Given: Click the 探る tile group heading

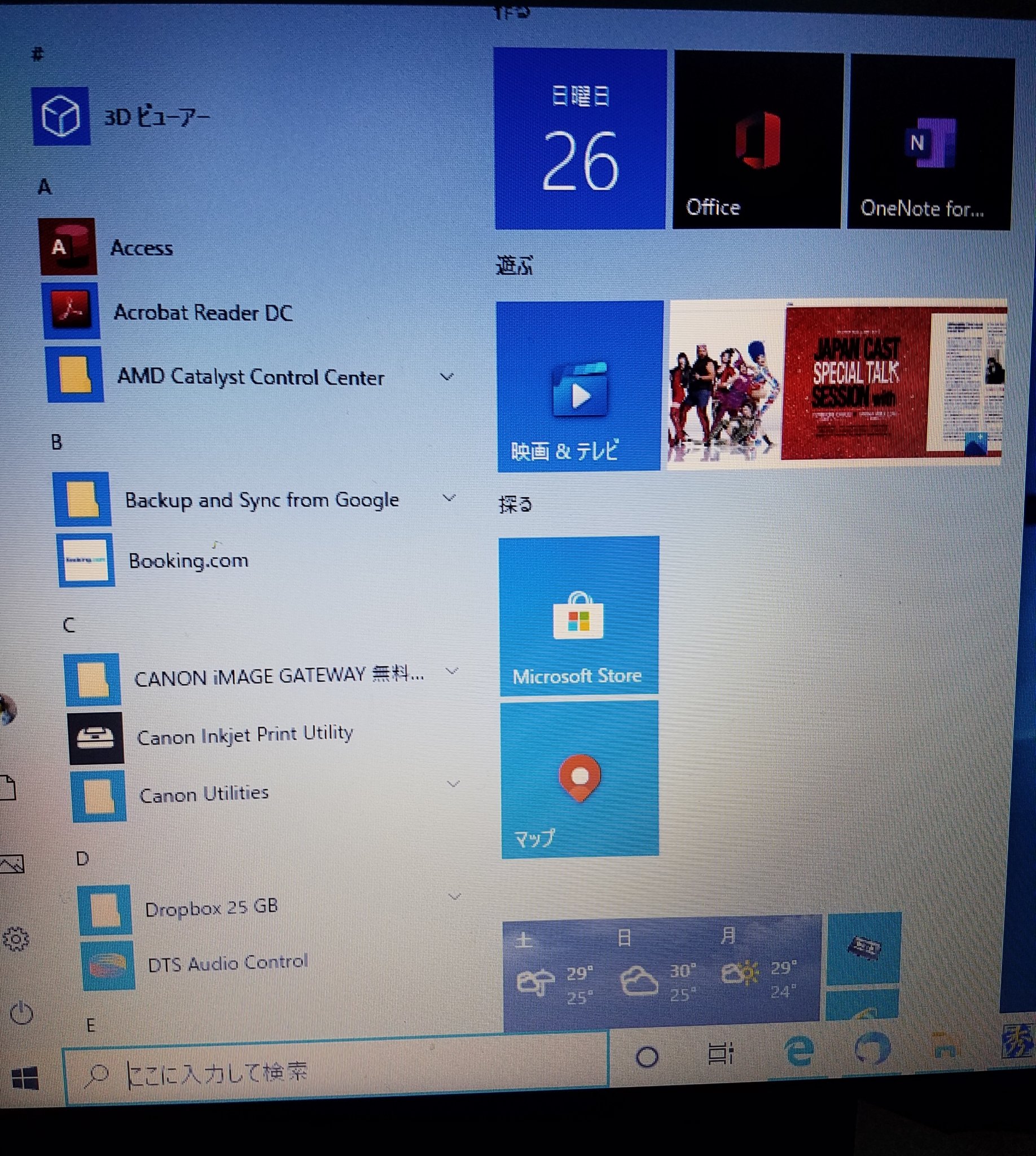Looking at the screenshot, I should [515, 504].
